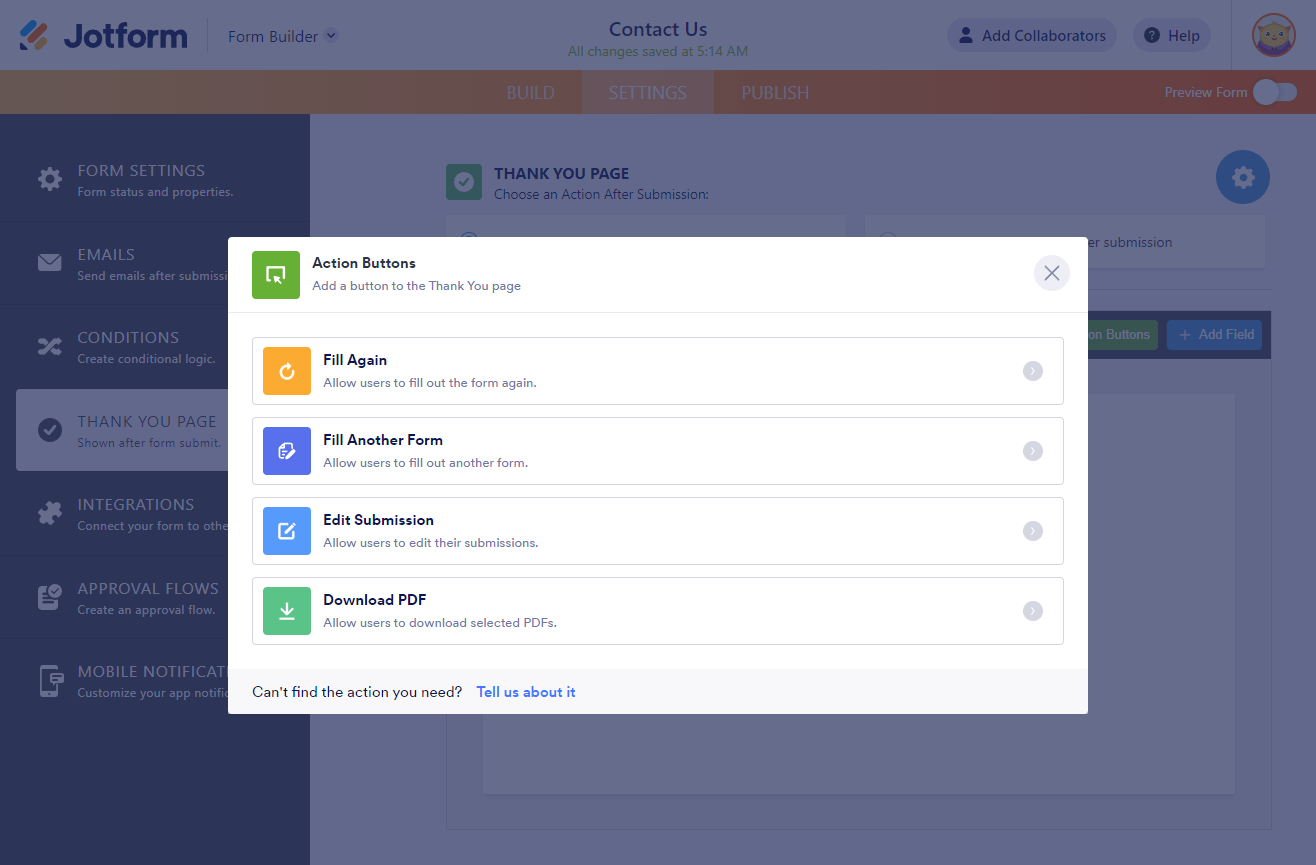1316x865 pixels.
Task: Open CONDITIONS sidebar label
Action: coord(128,338)
